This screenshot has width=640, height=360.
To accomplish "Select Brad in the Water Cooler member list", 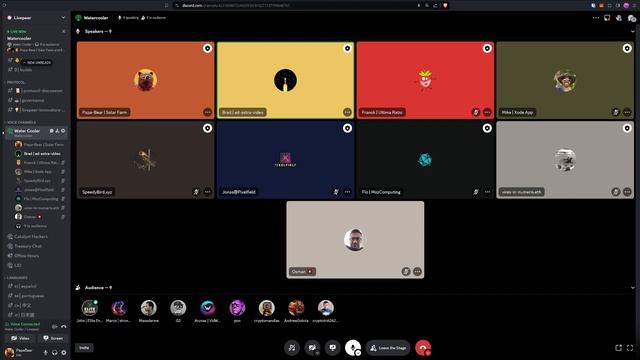I will (40, 153).
